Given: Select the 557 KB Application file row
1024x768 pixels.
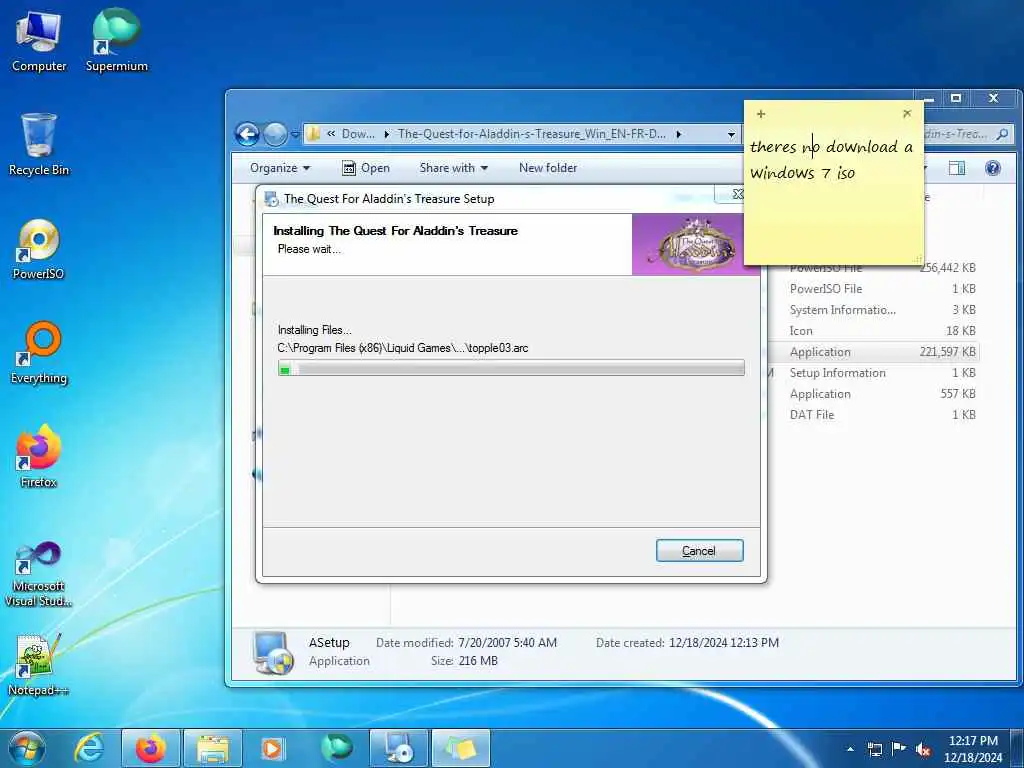Looking at the screenshot, I should click(x=875, y=394).
